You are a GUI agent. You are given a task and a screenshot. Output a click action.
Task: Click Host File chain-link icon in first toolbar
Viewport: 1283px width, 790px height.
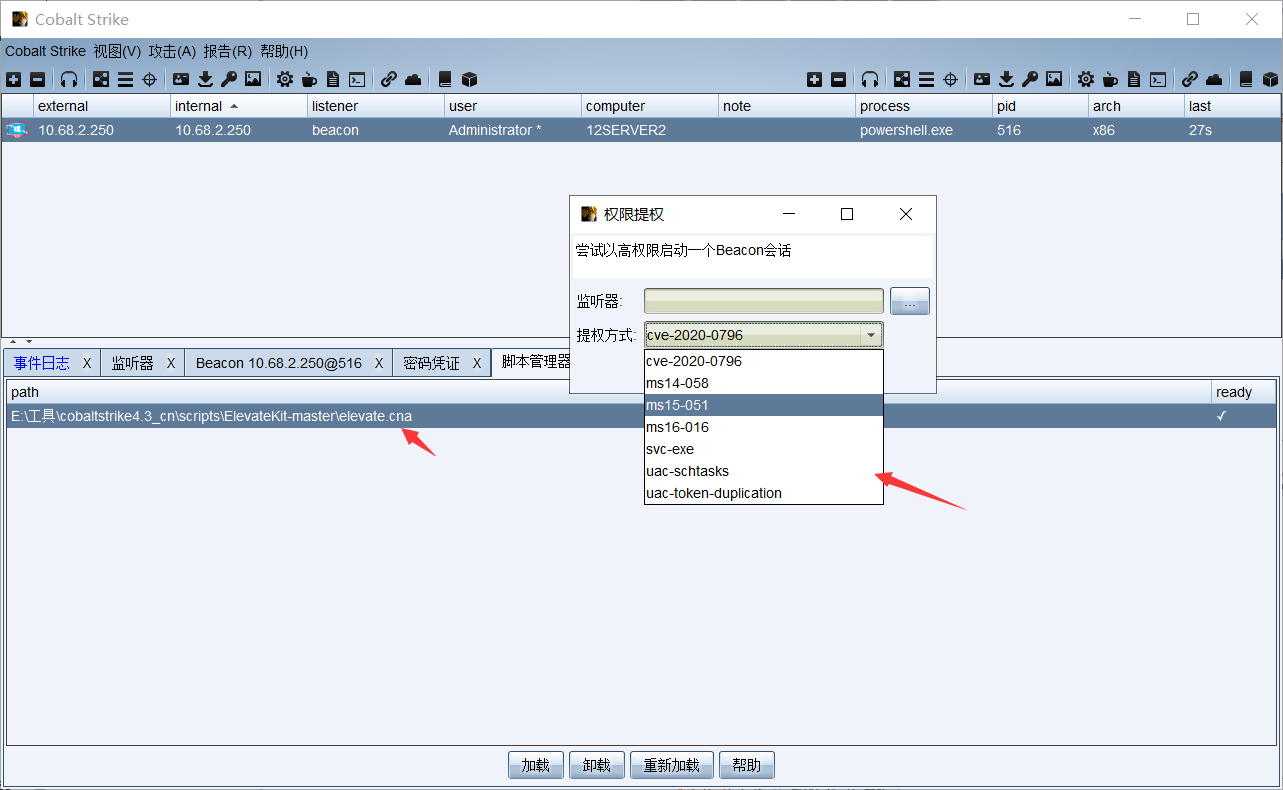pos(389,79)
